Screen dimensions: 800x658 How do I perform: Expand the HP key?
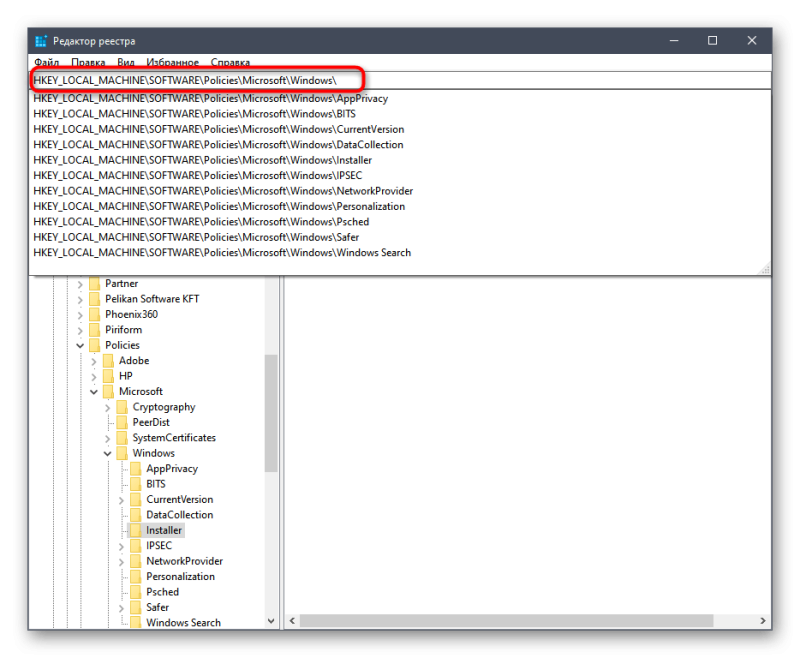click(94, 376)
